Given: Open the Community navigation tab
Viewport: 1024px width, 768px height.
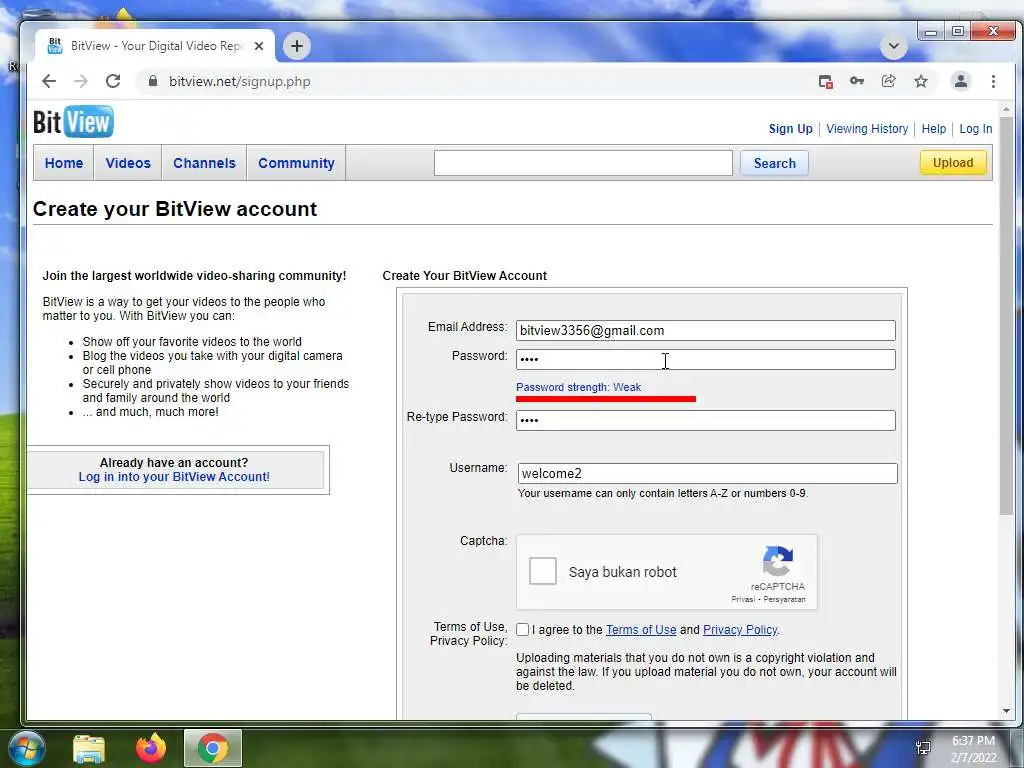Looking at the screenshot, I should [x=296, y=163].
